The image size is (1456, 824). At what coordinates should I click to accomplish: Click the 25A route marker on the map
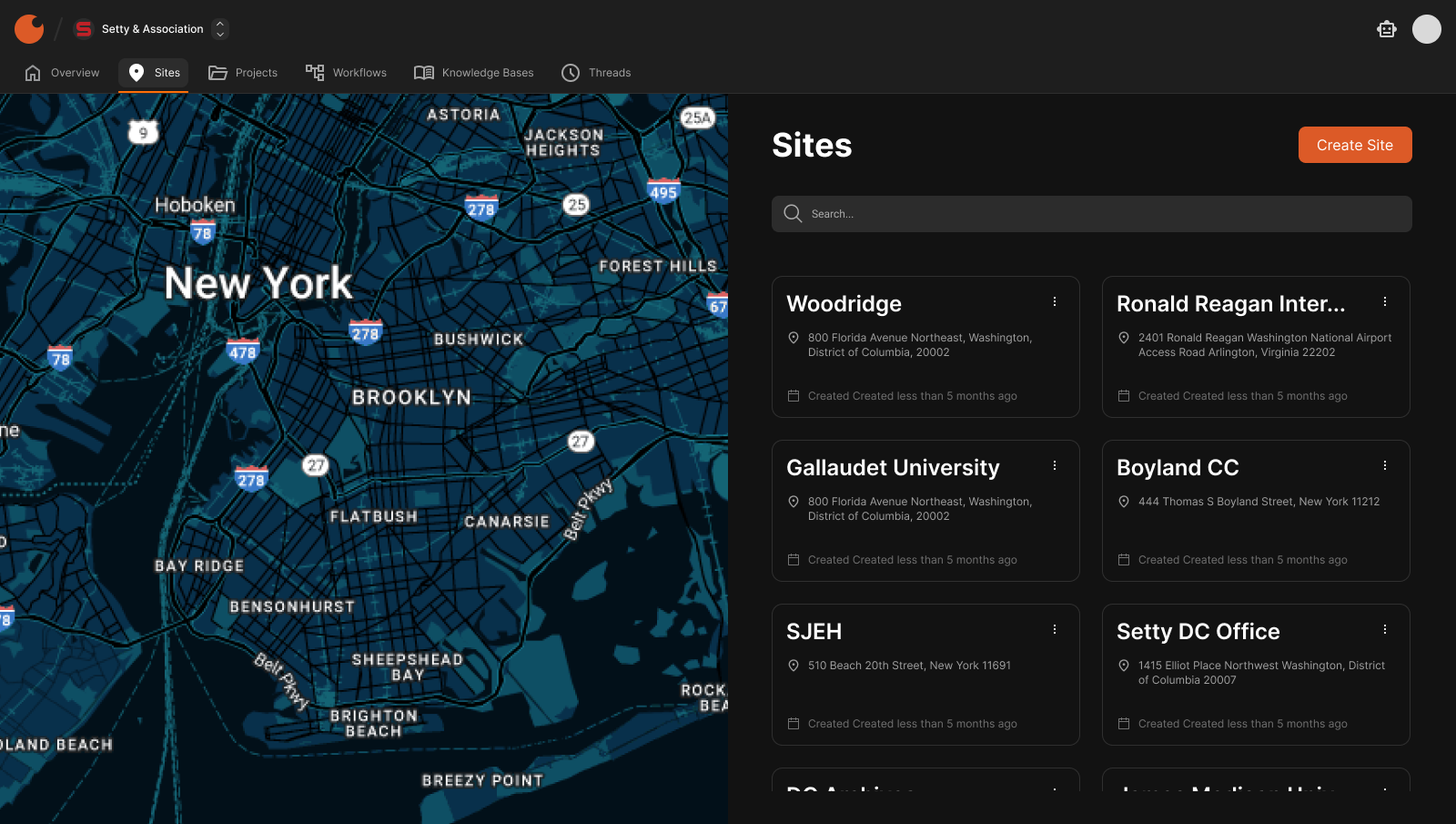point(697,117)
